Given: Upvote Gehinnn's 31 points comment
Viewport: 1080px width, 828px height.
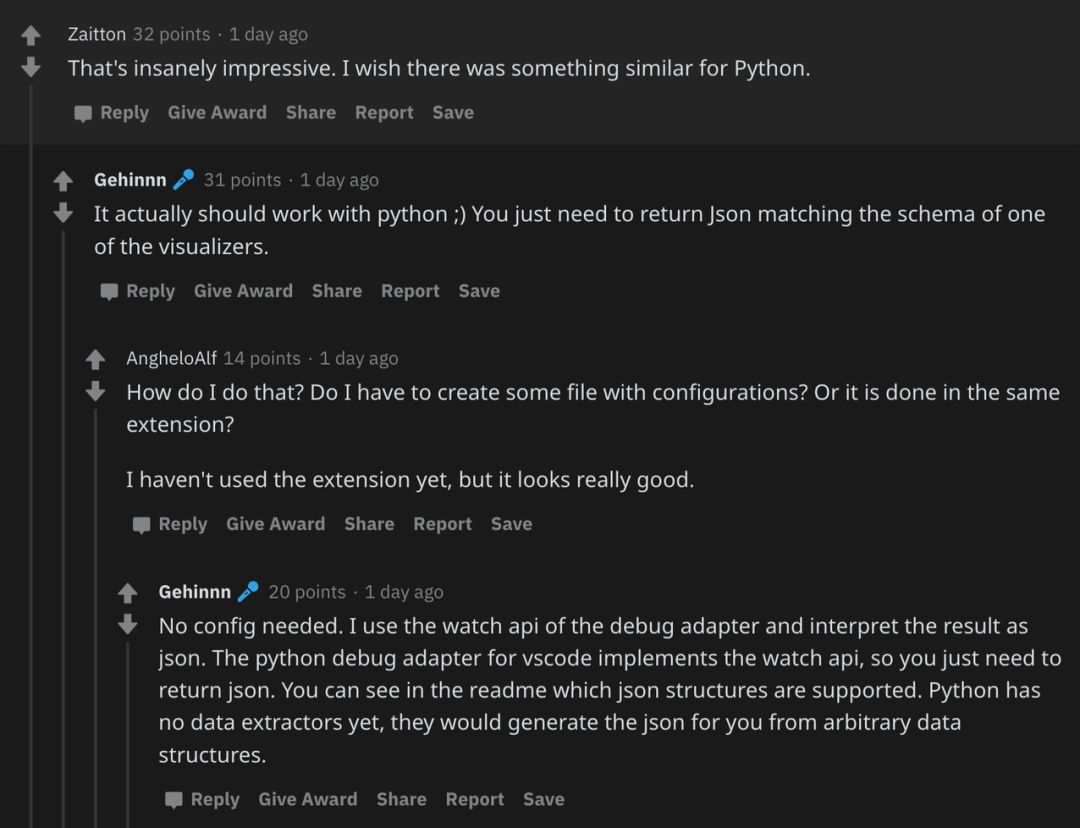Looking at the screenshot, I should coord(63,182).
